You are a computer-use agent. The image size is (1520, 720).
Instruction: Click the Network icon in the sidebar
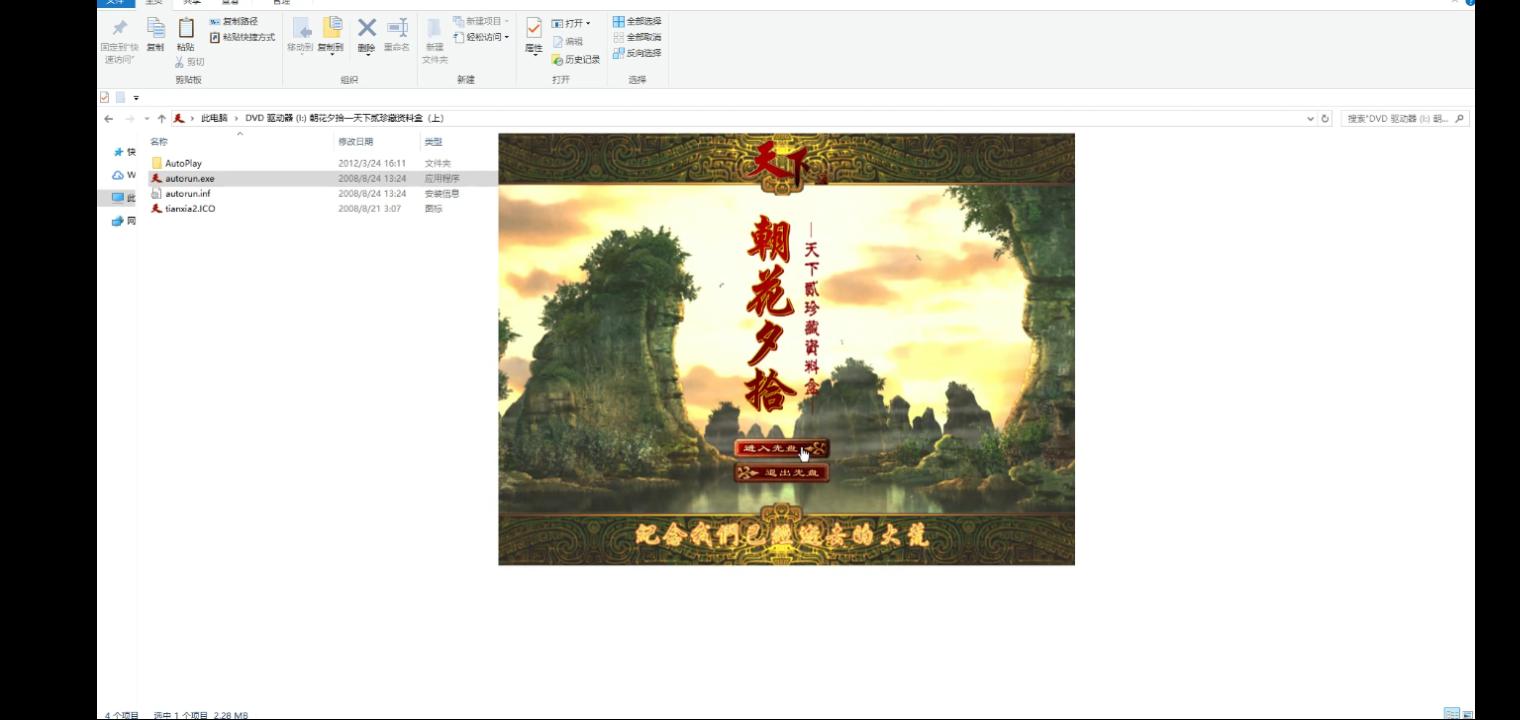(118, 221)
